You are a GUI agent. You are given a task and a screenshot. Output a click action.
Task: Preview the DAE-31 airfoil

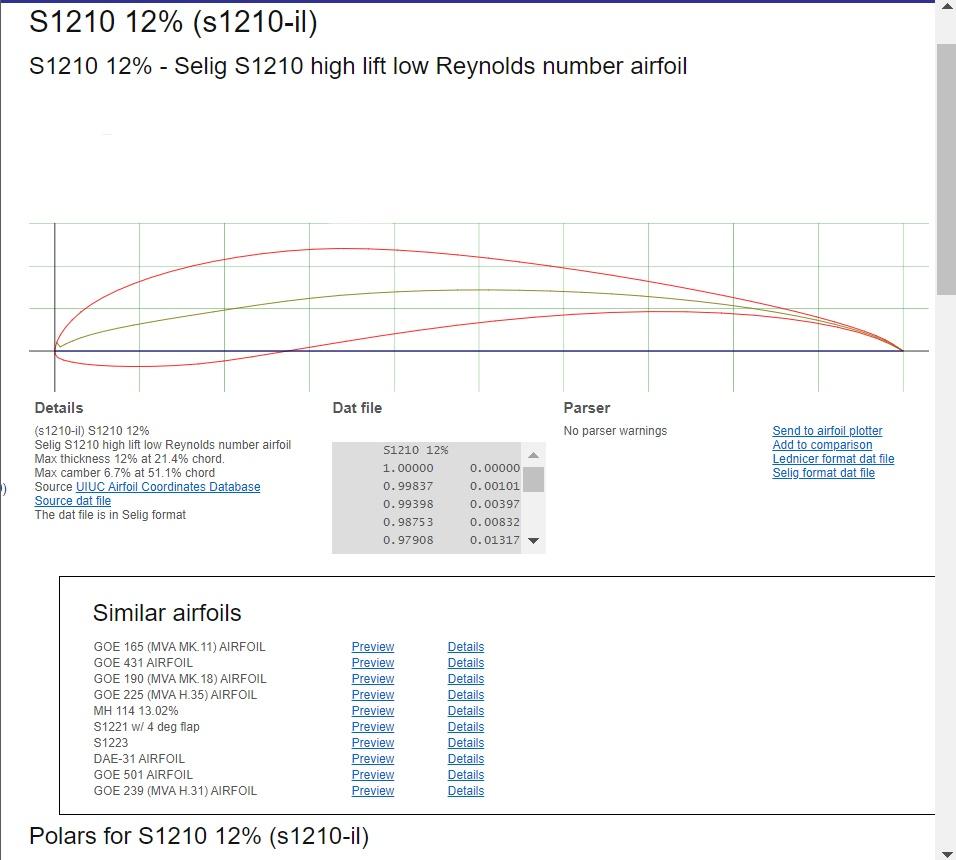click(x=373, y=759)
